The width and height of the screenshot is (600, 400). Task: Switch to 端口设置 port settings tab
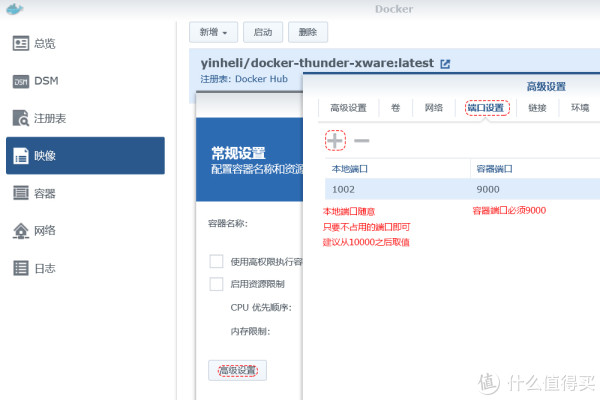[487, 108]
